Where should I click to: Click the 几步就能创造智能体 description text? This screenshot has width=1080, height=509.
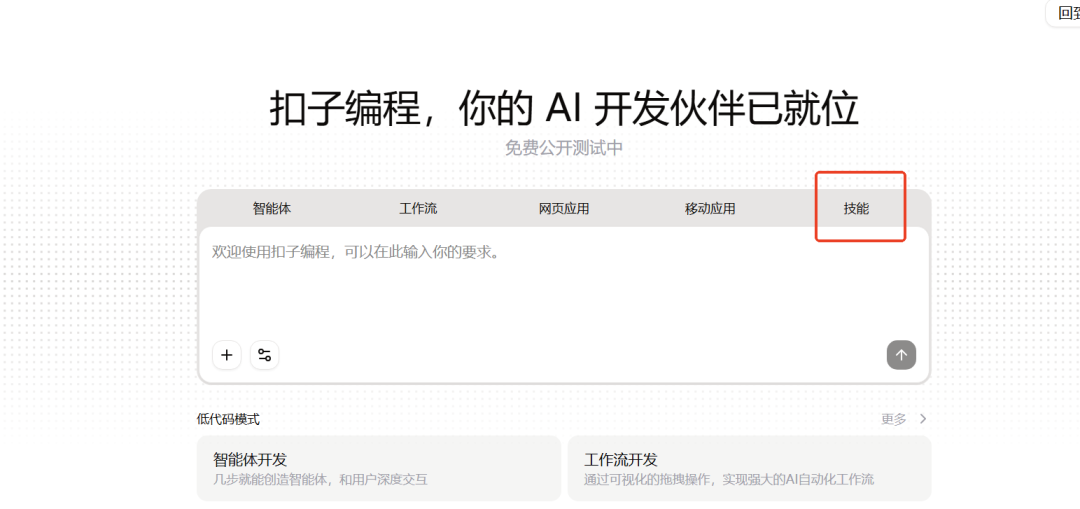coord(320,480)
